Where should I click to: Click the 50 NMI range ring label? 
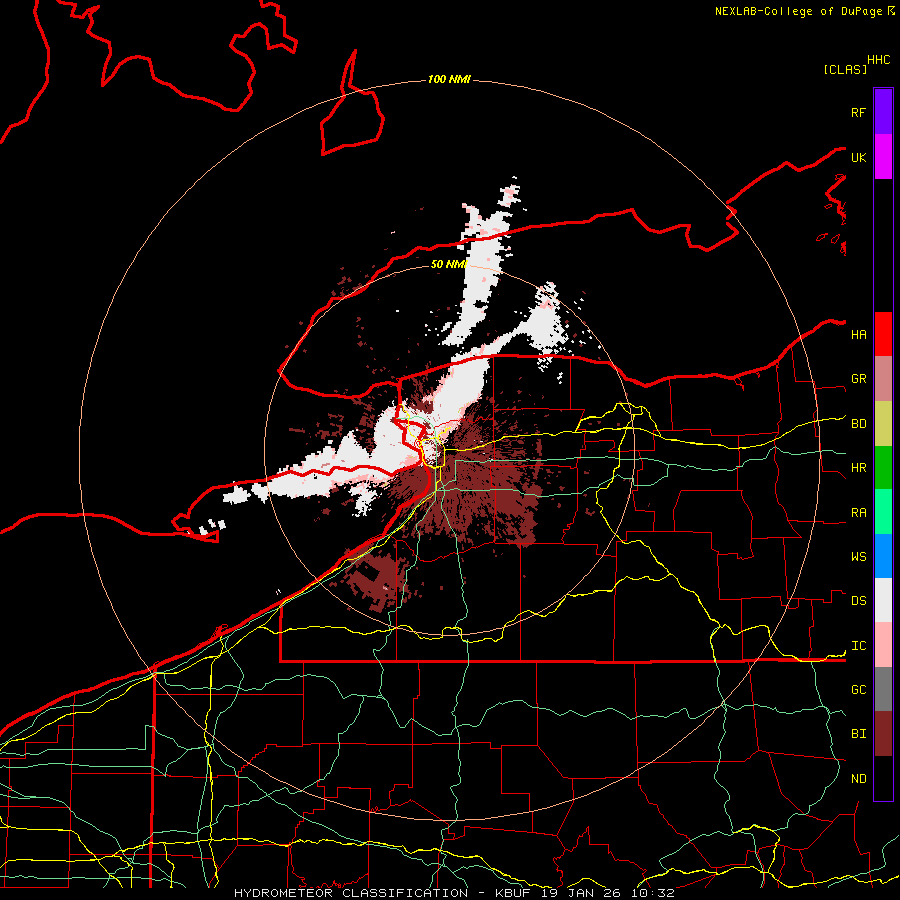[x=449, y=264]
